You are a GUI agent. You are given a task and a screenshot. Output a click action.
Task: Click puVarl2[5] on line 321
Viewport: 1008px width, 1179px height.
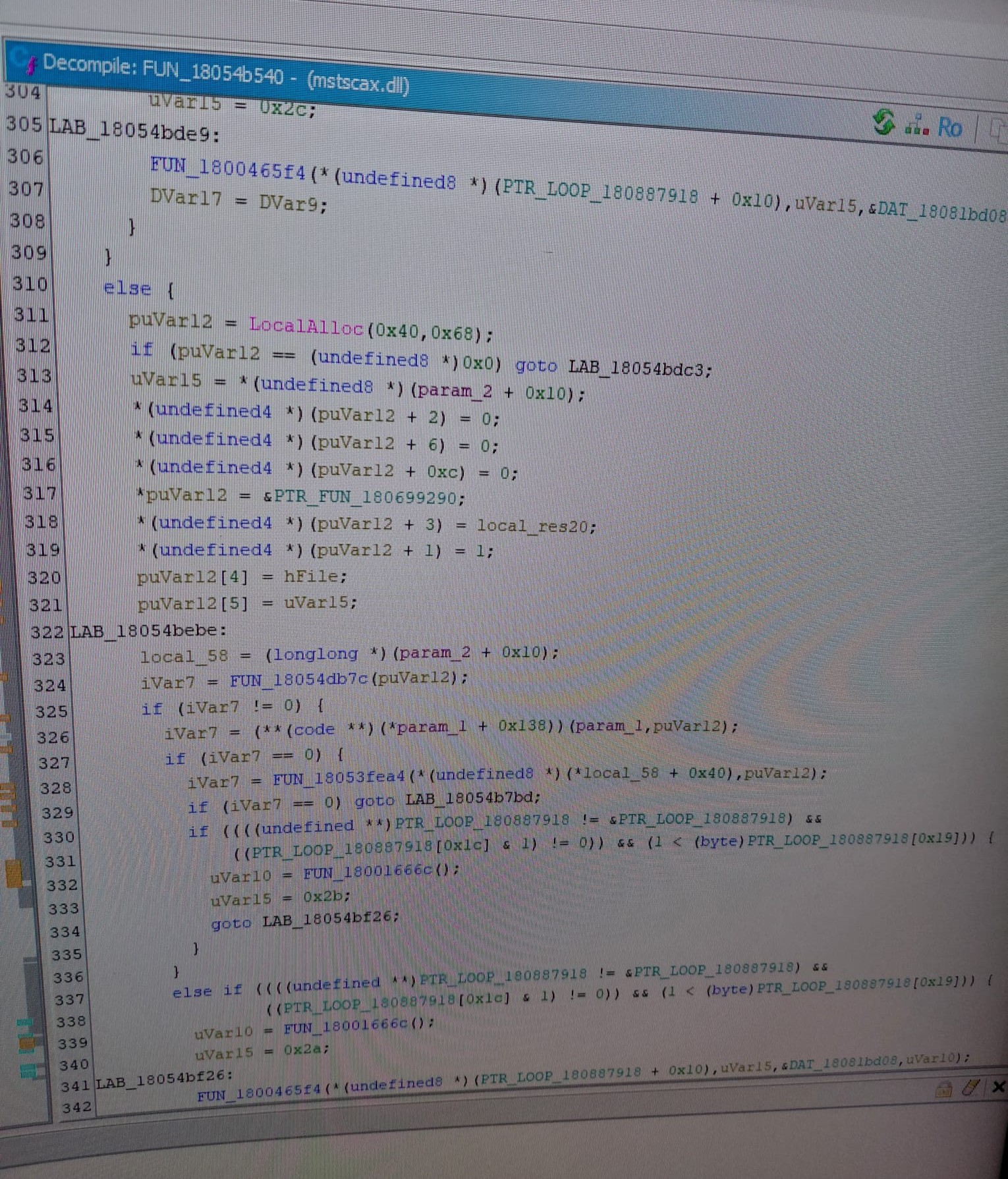pos(193,604)
